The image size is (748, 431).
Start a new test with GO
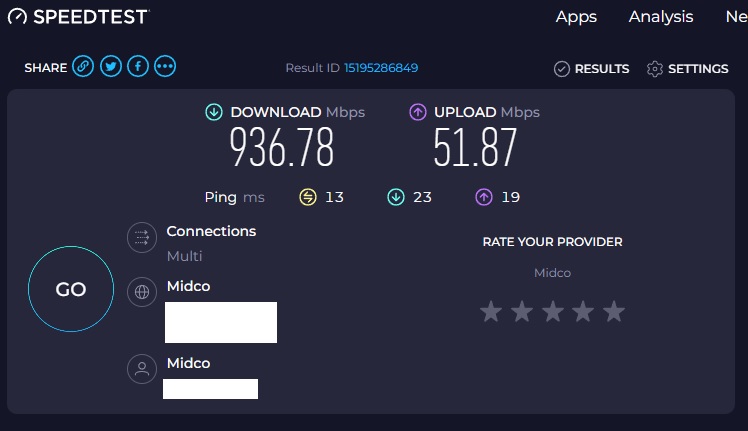71,289
